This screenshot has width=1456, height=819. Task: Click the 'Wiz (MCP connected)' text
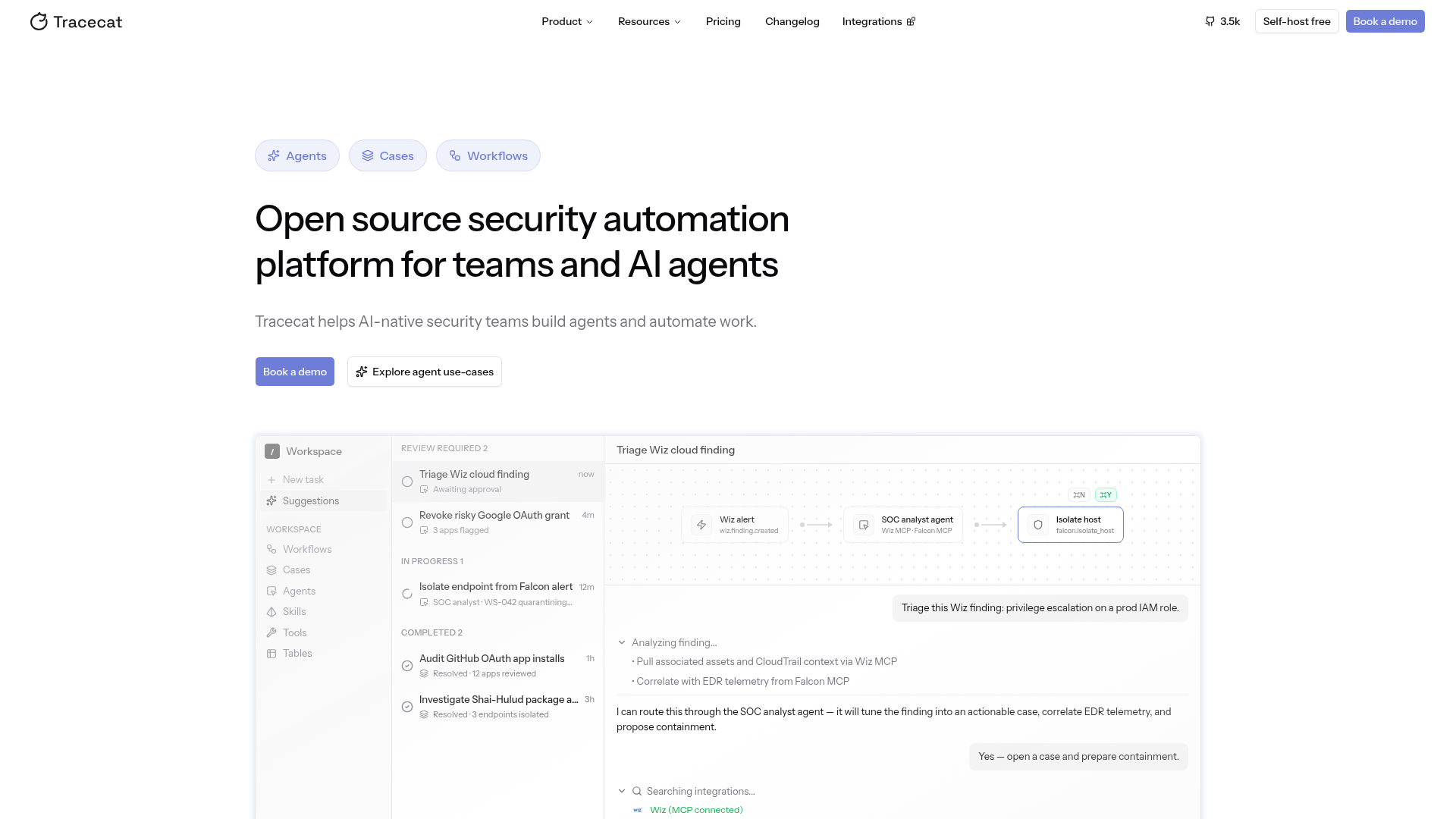click(696, 810)
